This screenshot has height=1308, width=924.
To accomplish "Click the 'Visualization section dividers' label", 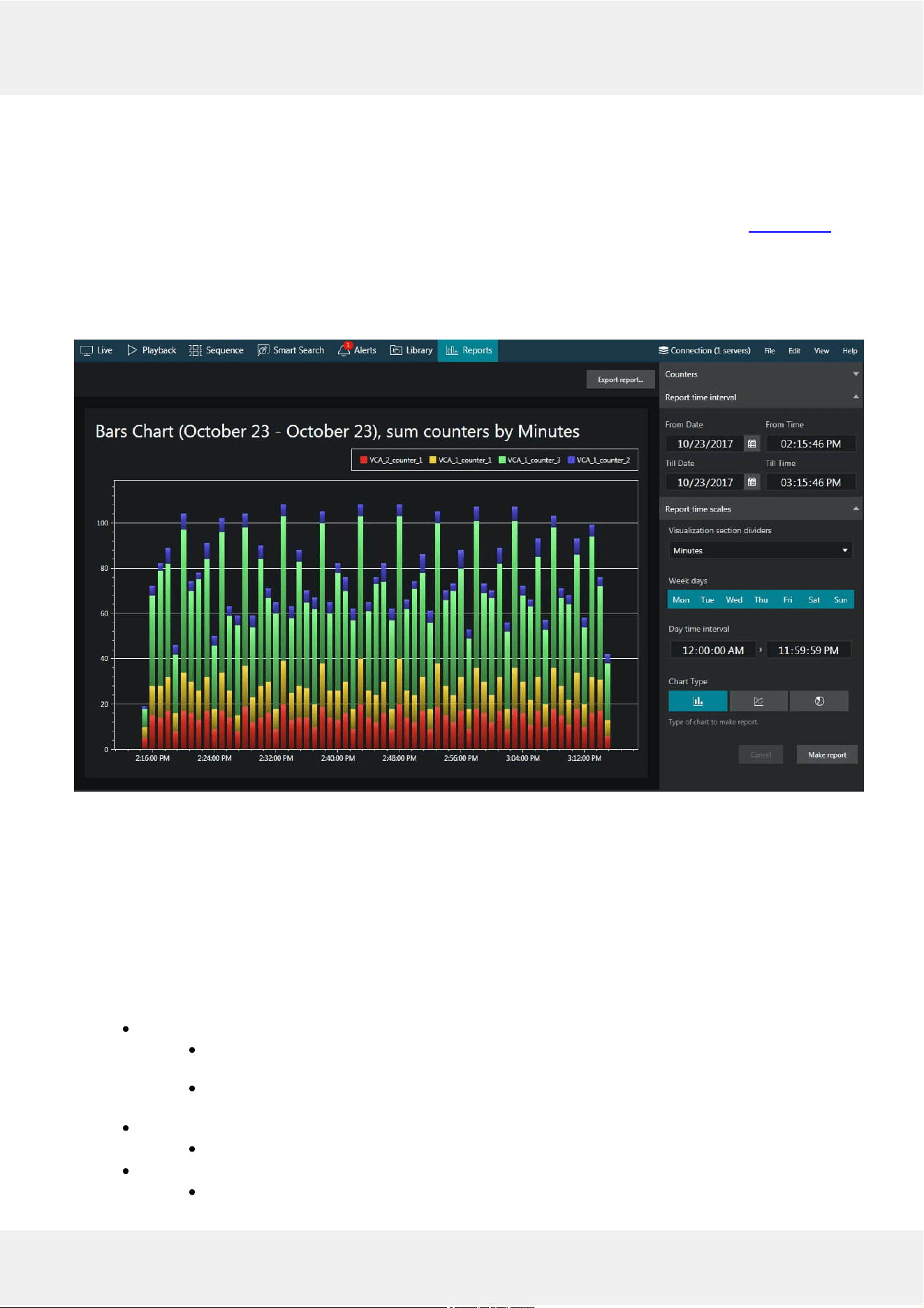I will click(720, 530).
